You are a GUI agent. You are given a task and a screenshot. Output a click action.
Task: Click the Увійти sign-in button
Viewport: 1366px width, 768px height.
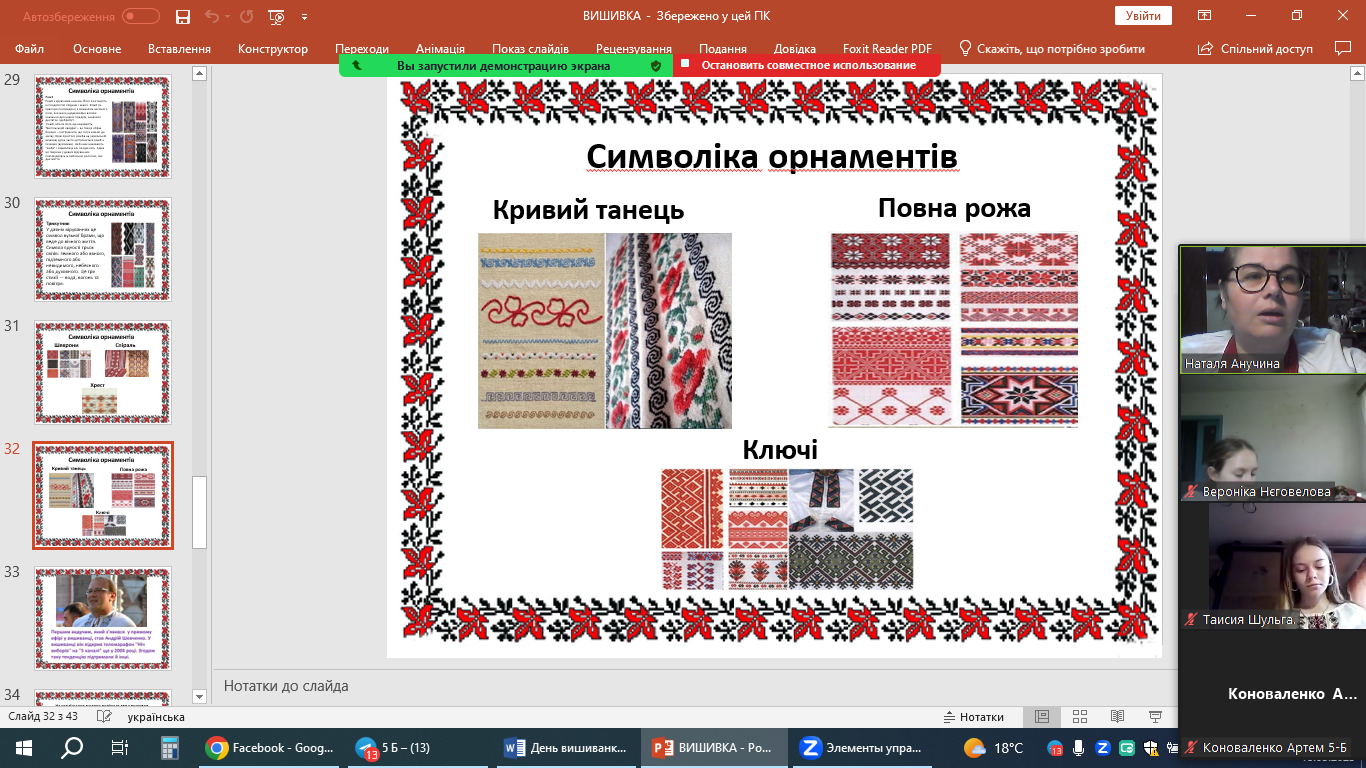pyautogui.click(x=1143, y=16)
